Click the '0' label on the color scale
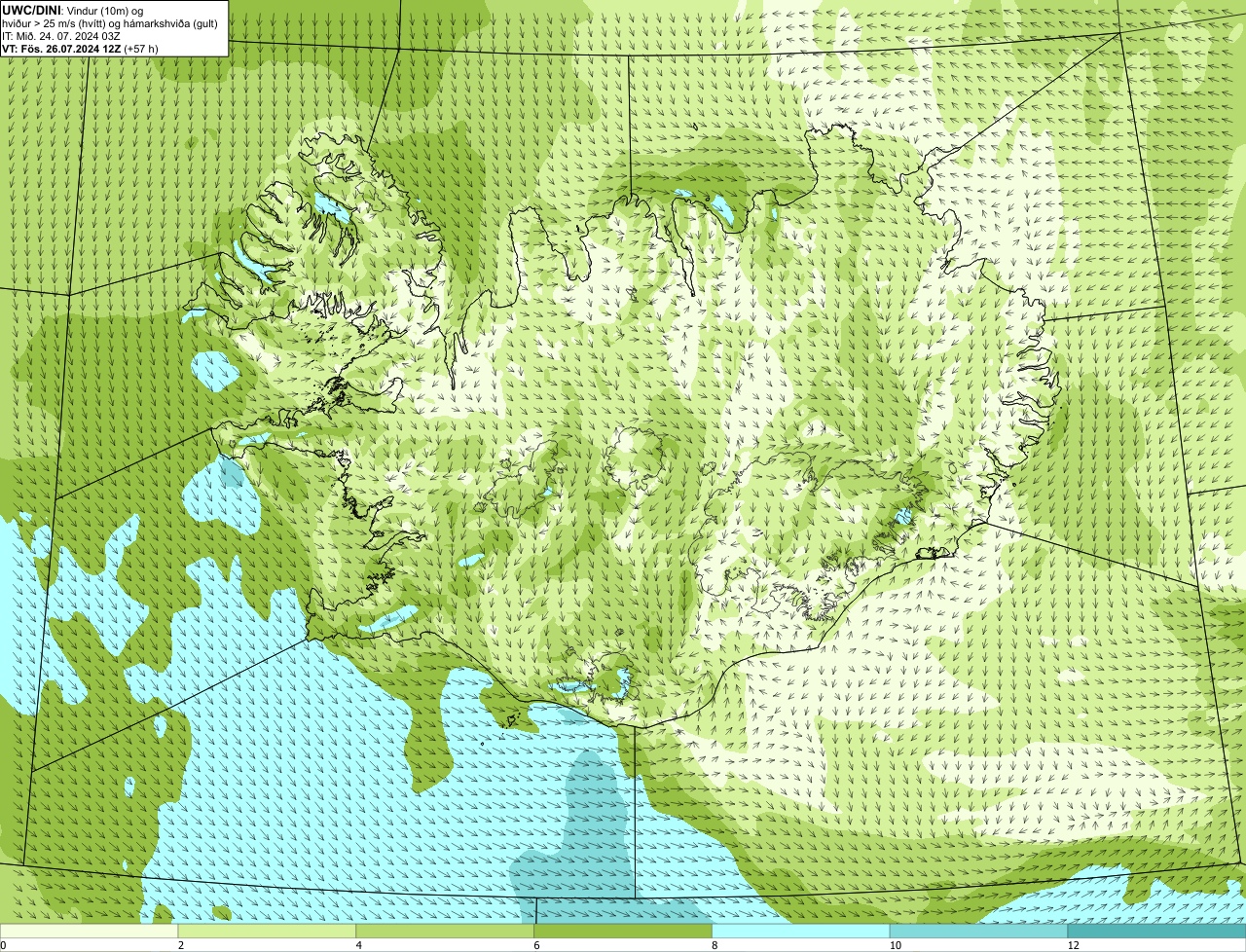Screen dimensions: 1246x952 [x=3, y=945]
